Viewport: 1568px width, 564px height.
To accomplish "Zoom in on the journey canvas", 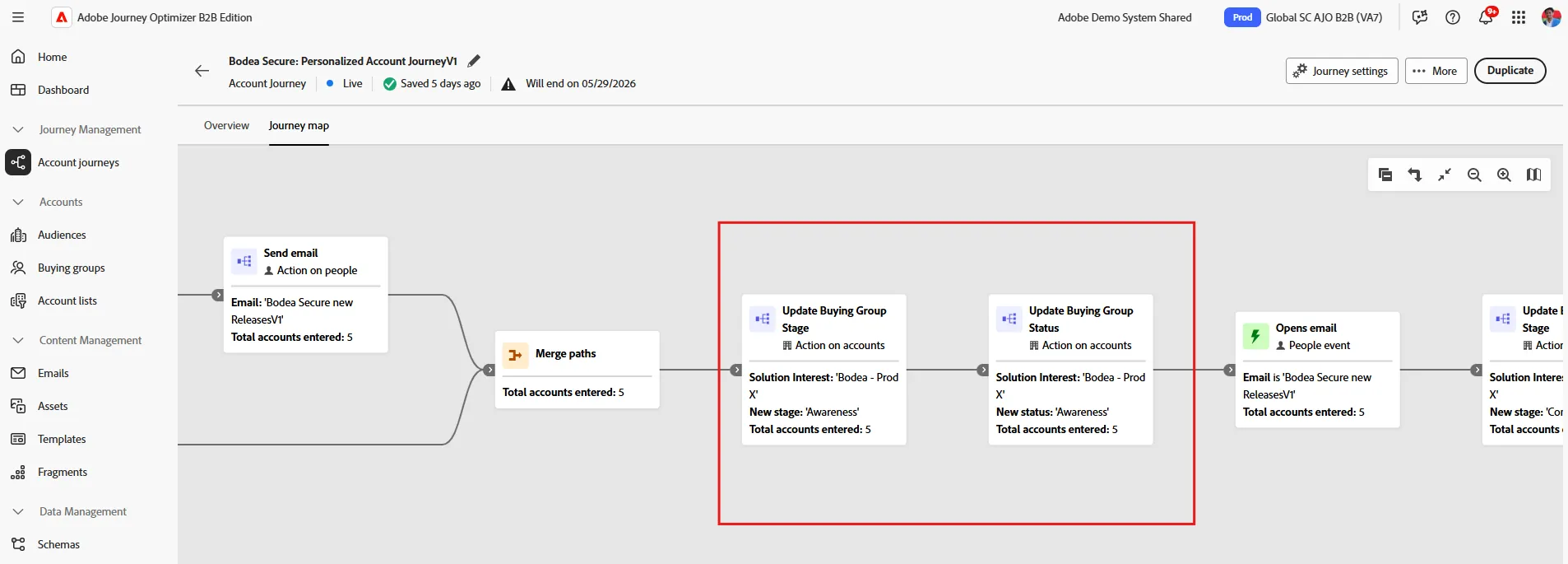I will point(1504,175).
